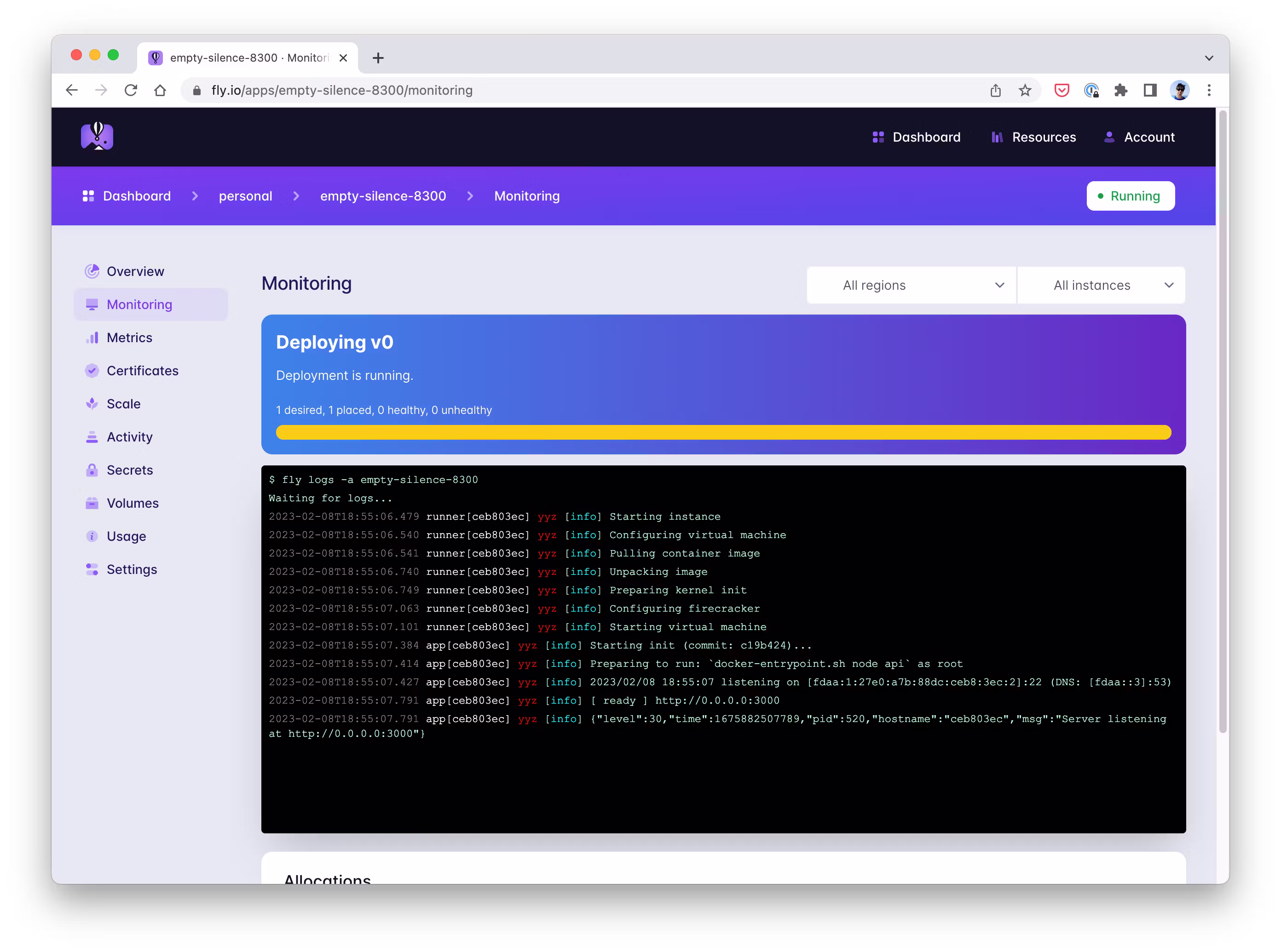
Task: Open the Pocket extension icon
Action: [1062, 91]
